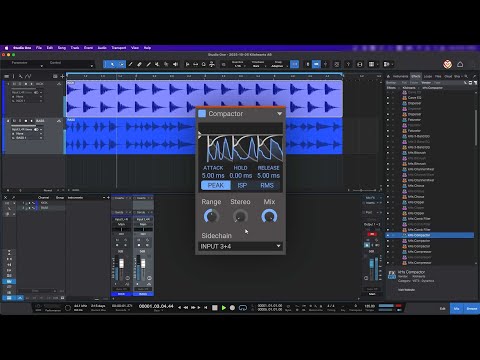This screenshot has height=360, width=480.
Task: Open the Help menu
Action: click(x=147, y=48)
